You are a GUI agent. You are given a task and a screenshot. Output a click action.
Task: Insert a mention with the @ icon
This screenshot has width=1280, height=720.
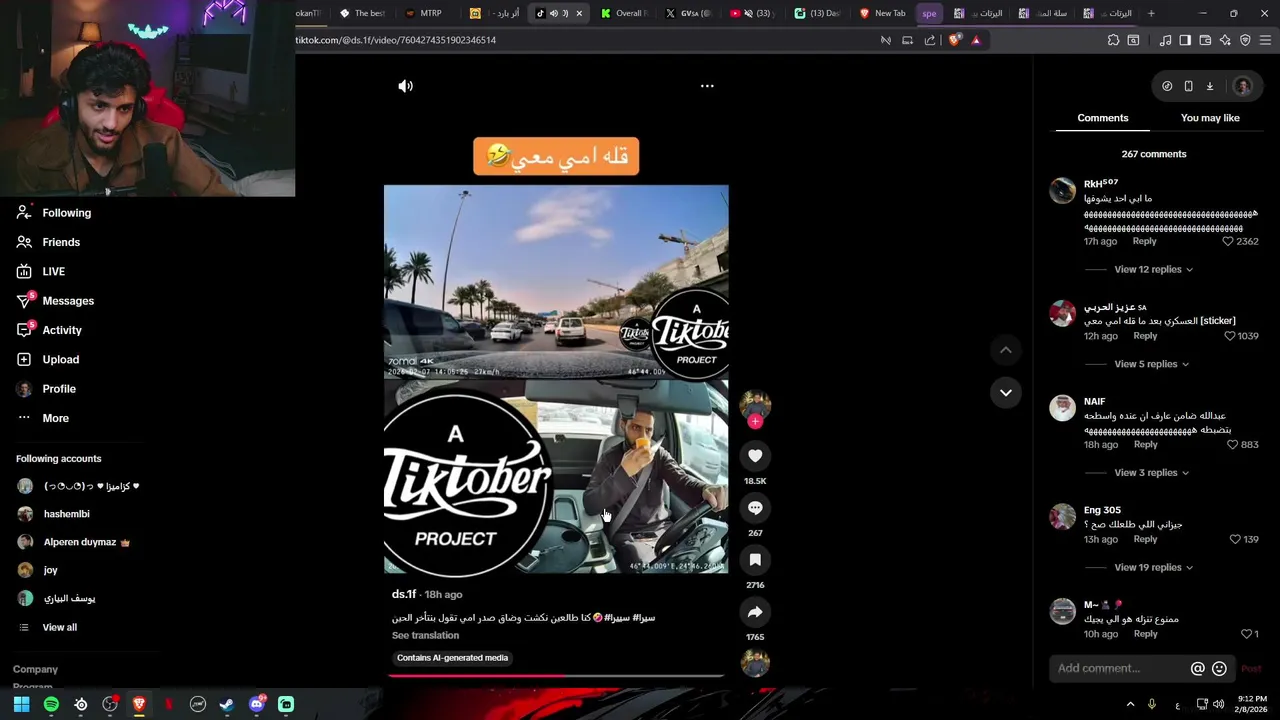pos(1197,668)
